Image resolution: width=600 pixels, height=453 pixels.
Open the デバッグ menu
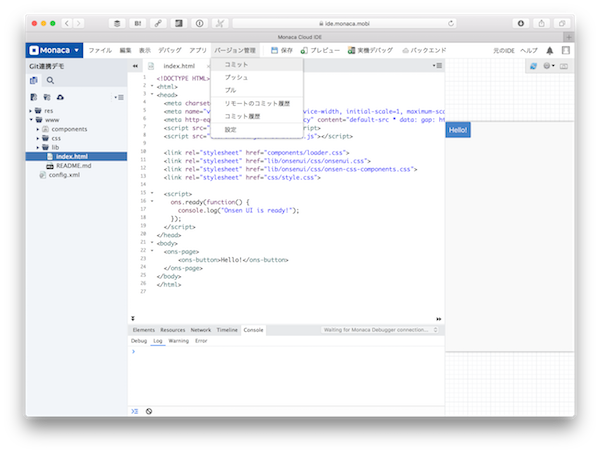[170, 50]
